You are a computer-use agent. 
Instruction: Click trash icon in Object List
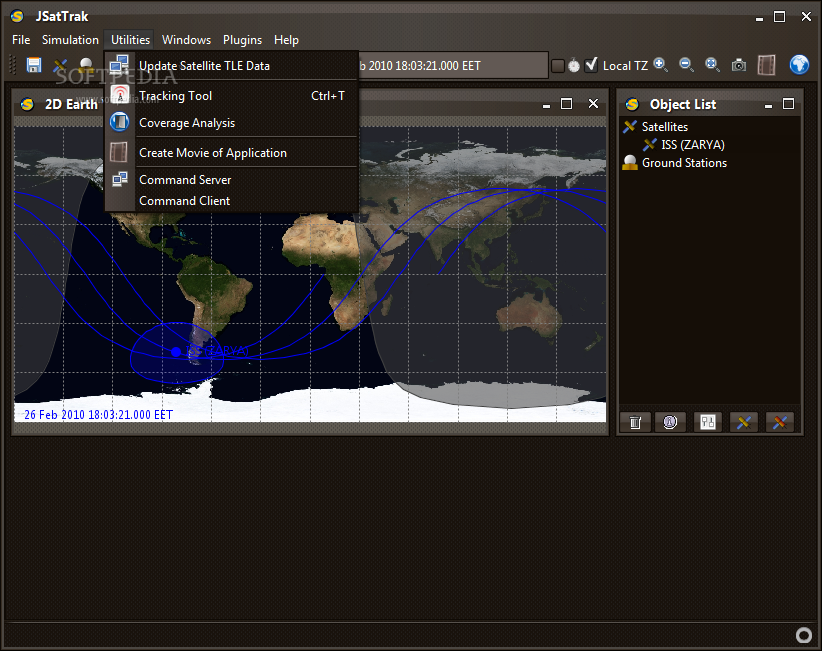(635, 422)
